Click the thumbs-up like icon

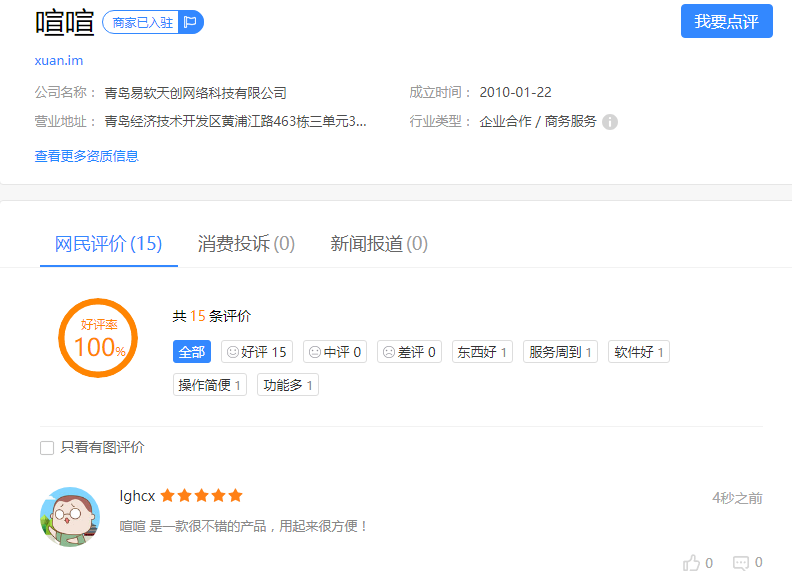click(x=691, y=563)
